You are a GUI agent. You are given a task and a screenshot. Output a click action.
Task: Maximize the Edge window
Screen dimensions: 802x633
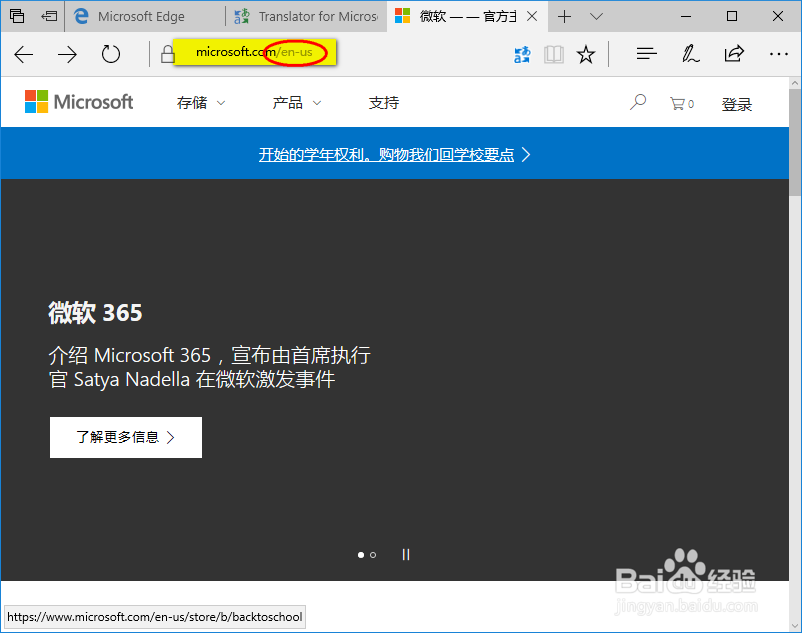click(732, 16)
